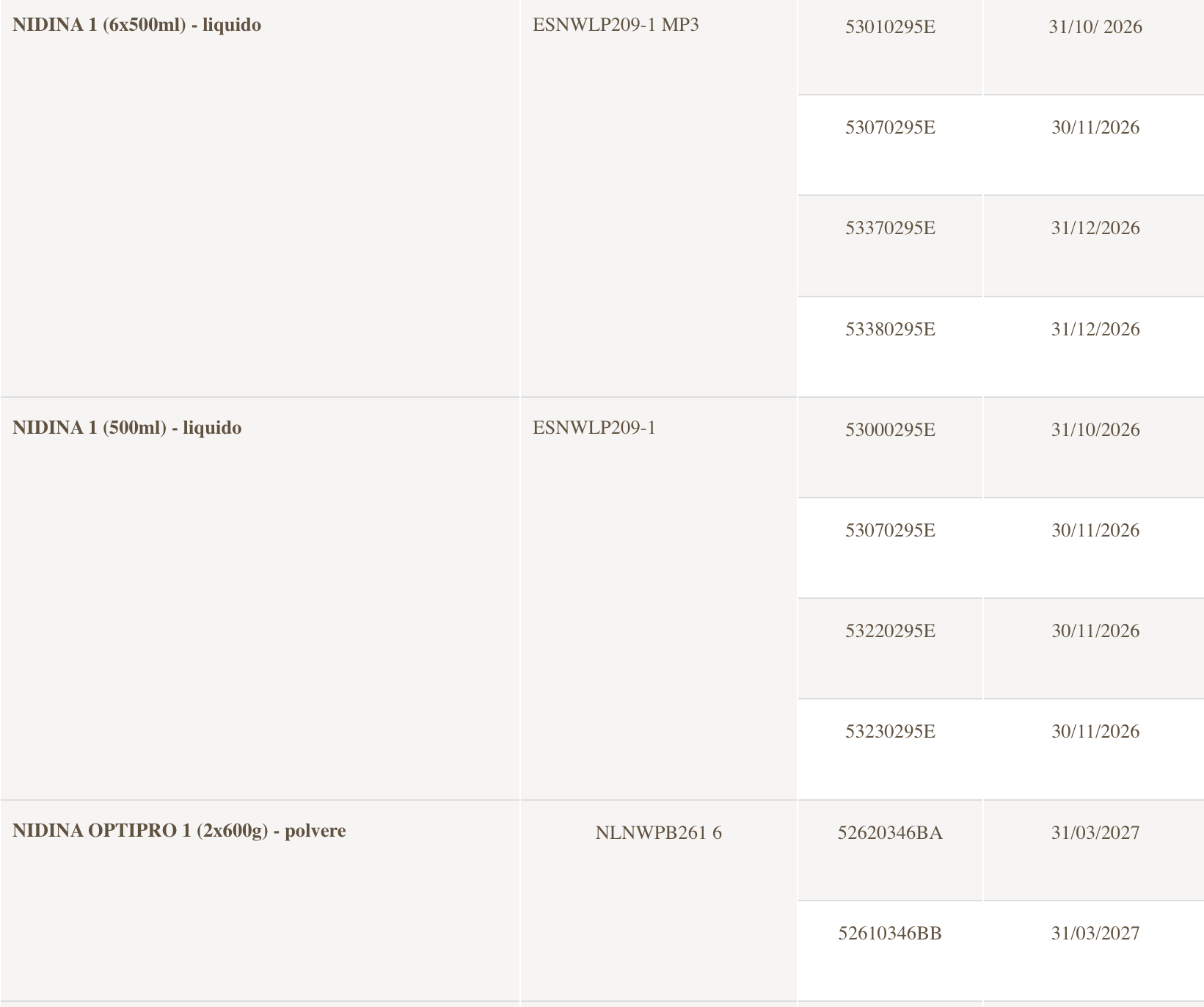Click the 31/03/2027 date beside batch 52620346BA
Screen dimensions: 1204x1007
(x=1095, y=833)
